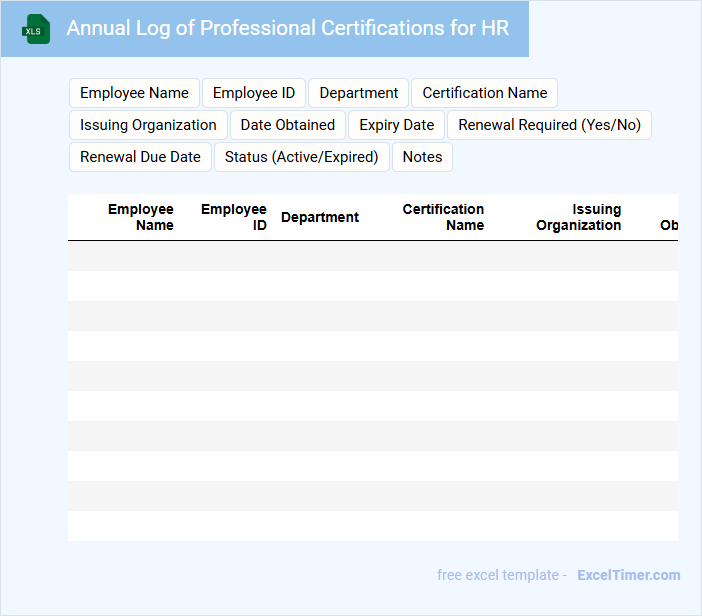Open the ExcelTimer.com link
The width and height of the screenshot is (702, 616).
click(x=628, y=575)
